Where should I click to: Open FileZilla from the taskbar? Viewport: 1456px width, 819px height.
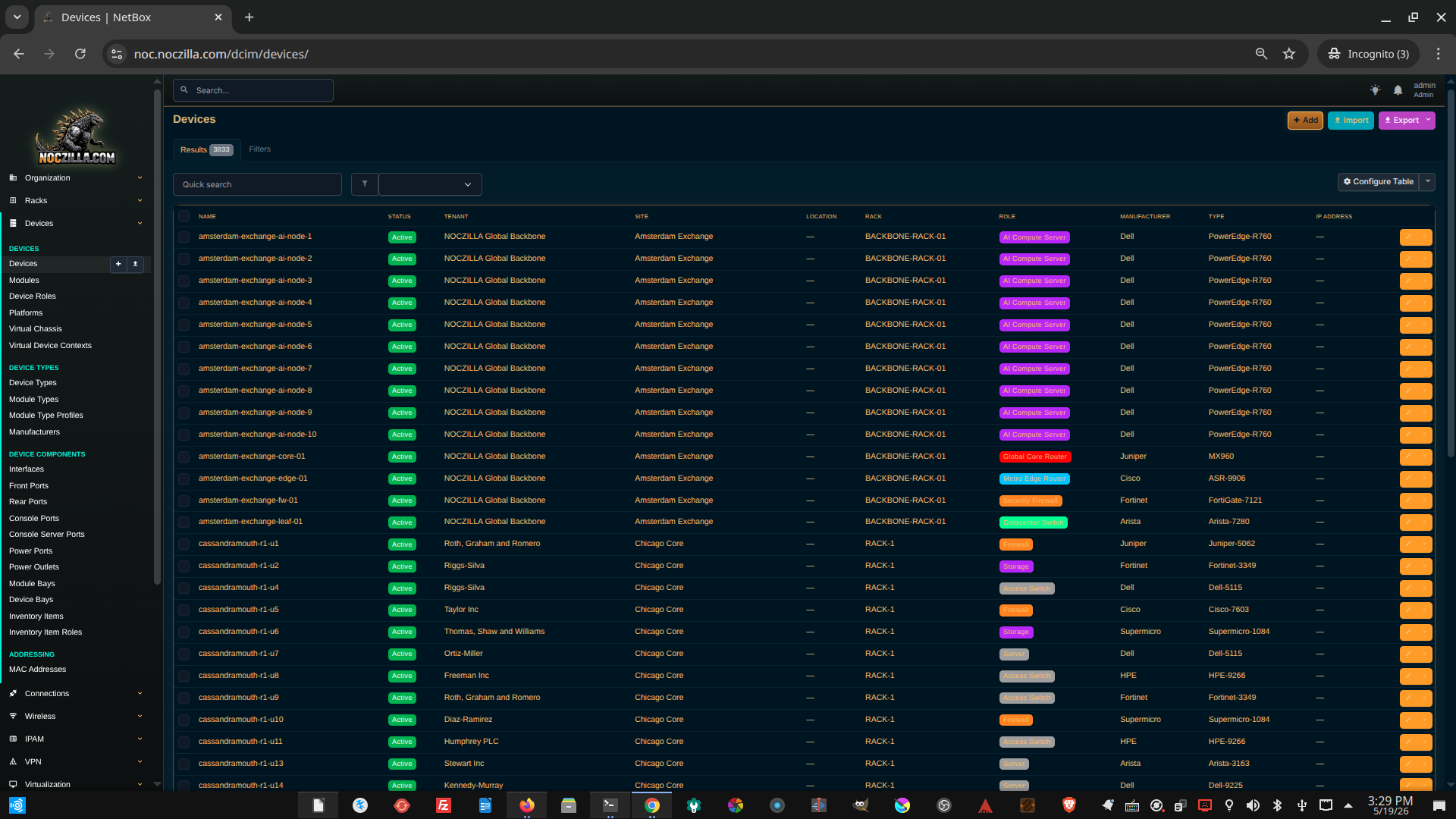pos(444,805)
